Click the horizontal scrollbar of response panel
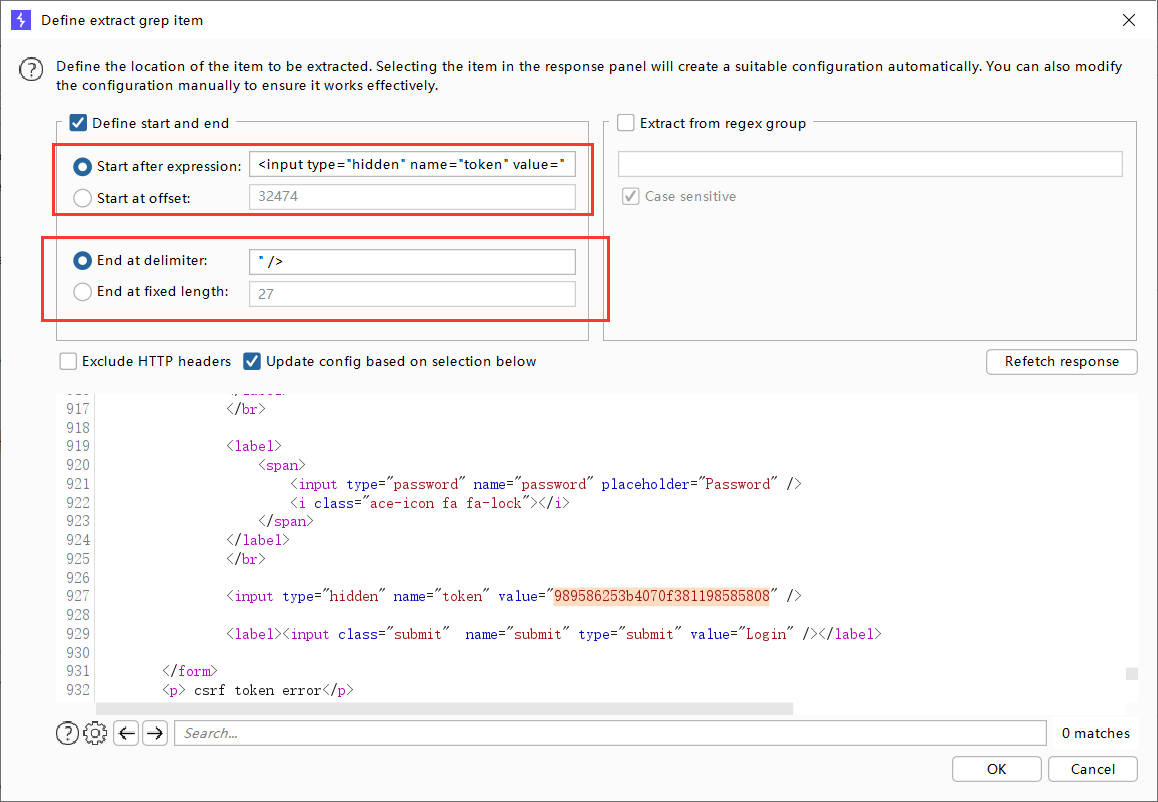The width and height of the screenshot is (1158, 802). [445, 709]
